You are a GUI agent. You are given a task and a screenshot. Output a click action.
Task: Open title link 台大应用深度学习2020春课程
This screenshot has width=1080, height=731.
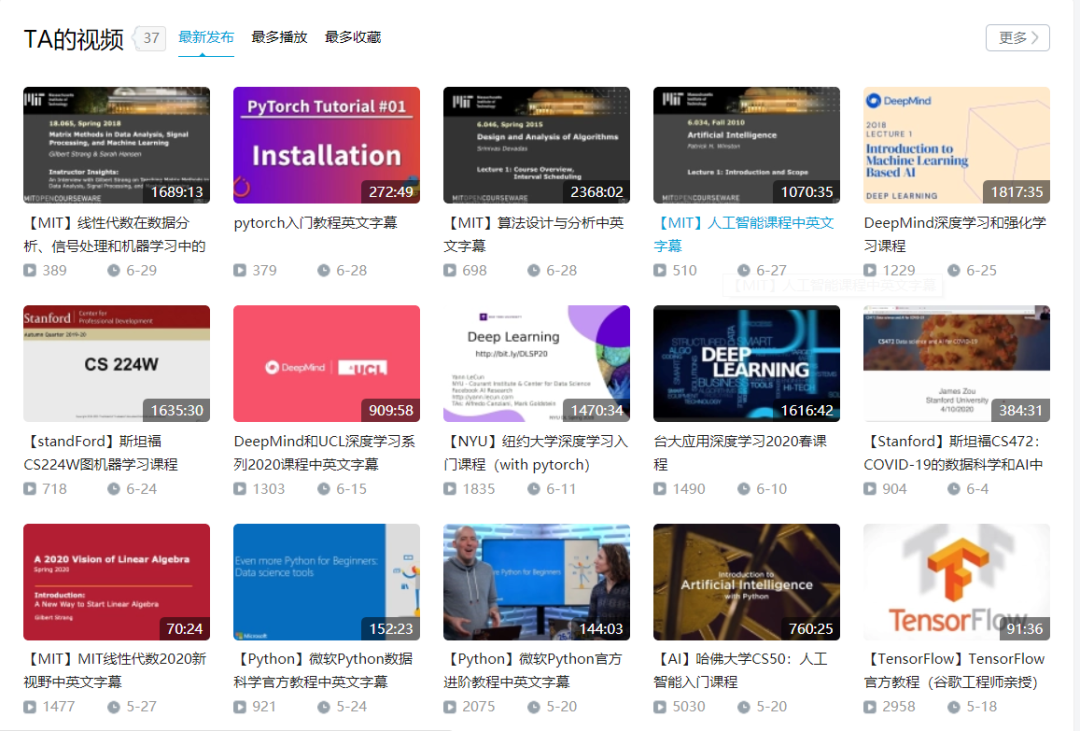coord(740,453)
